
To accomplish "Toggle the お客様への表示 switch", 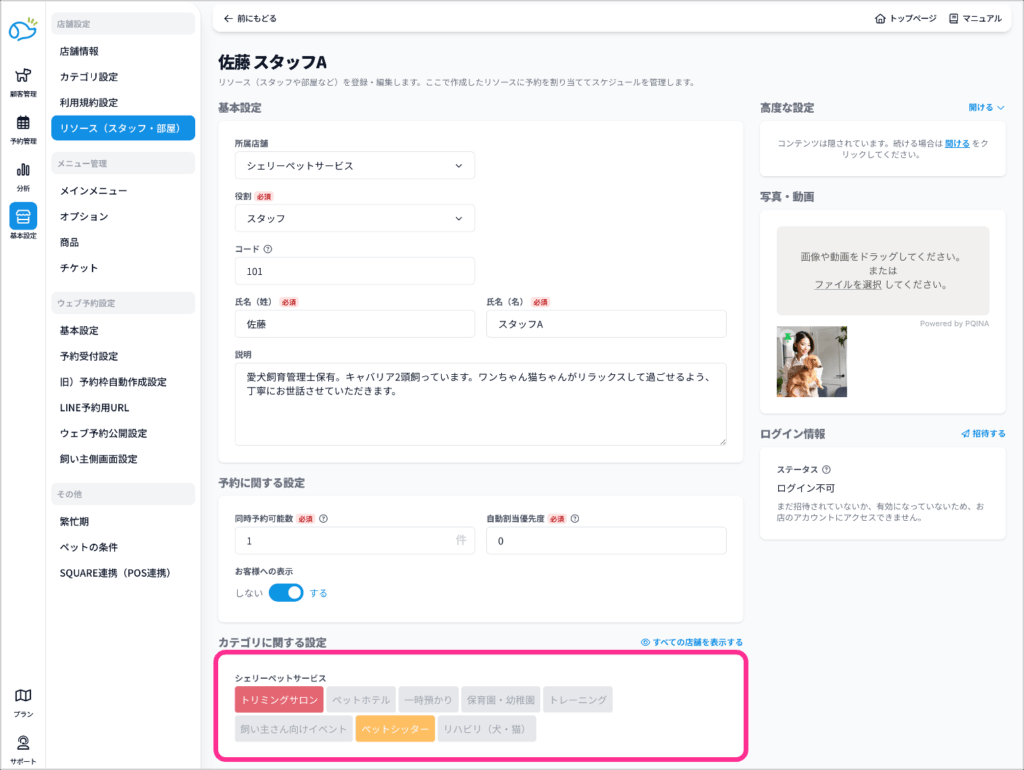I will click(286, 593).
